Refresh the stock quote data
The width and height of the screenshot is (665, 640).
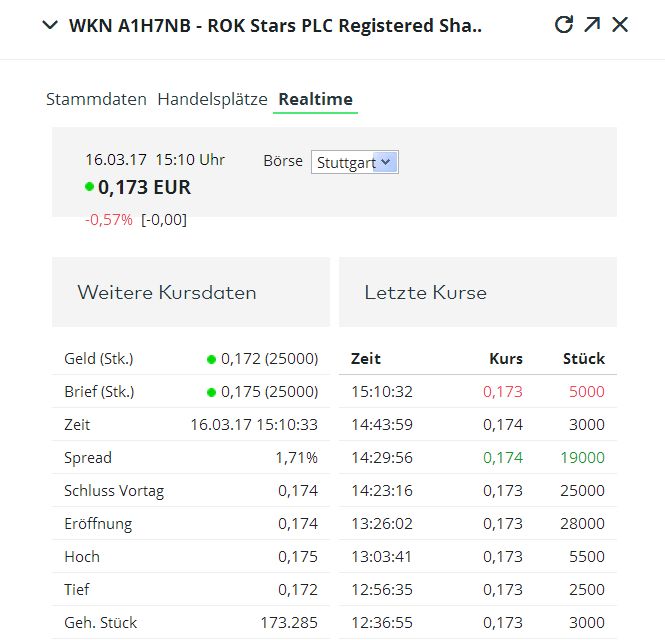click(564, 25)
